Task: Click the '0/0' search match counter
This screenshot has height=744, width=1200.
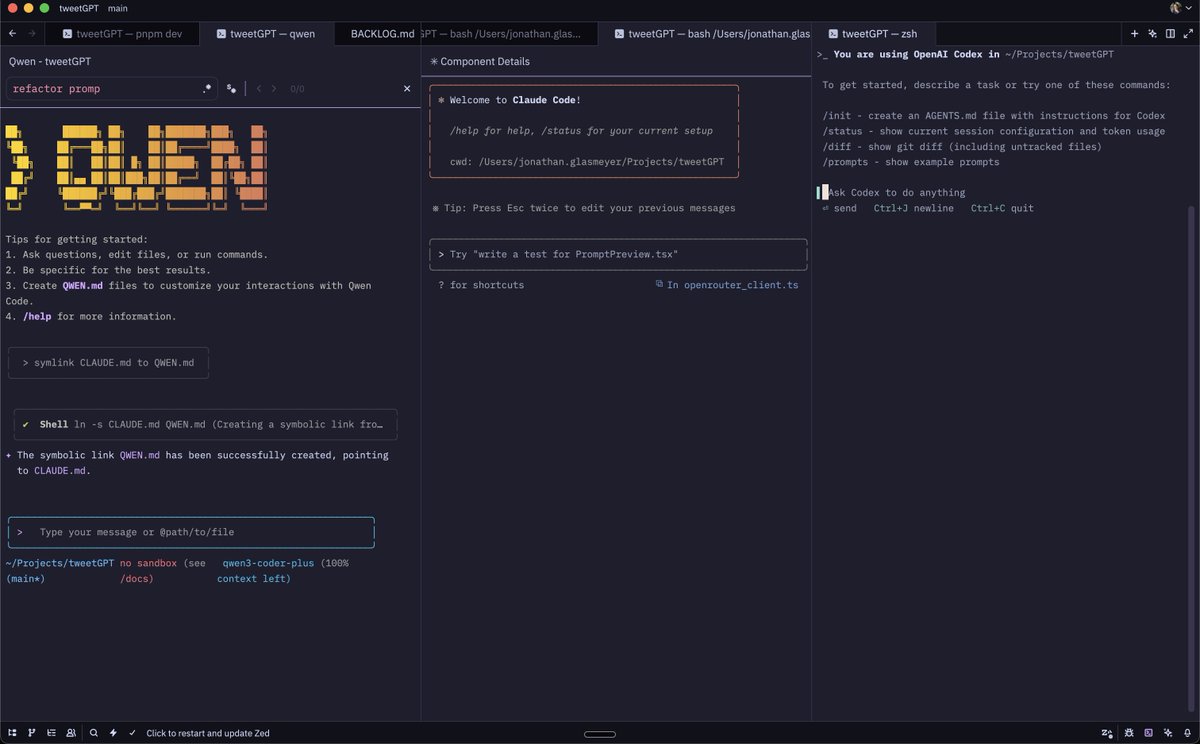Action: point(297,89)
